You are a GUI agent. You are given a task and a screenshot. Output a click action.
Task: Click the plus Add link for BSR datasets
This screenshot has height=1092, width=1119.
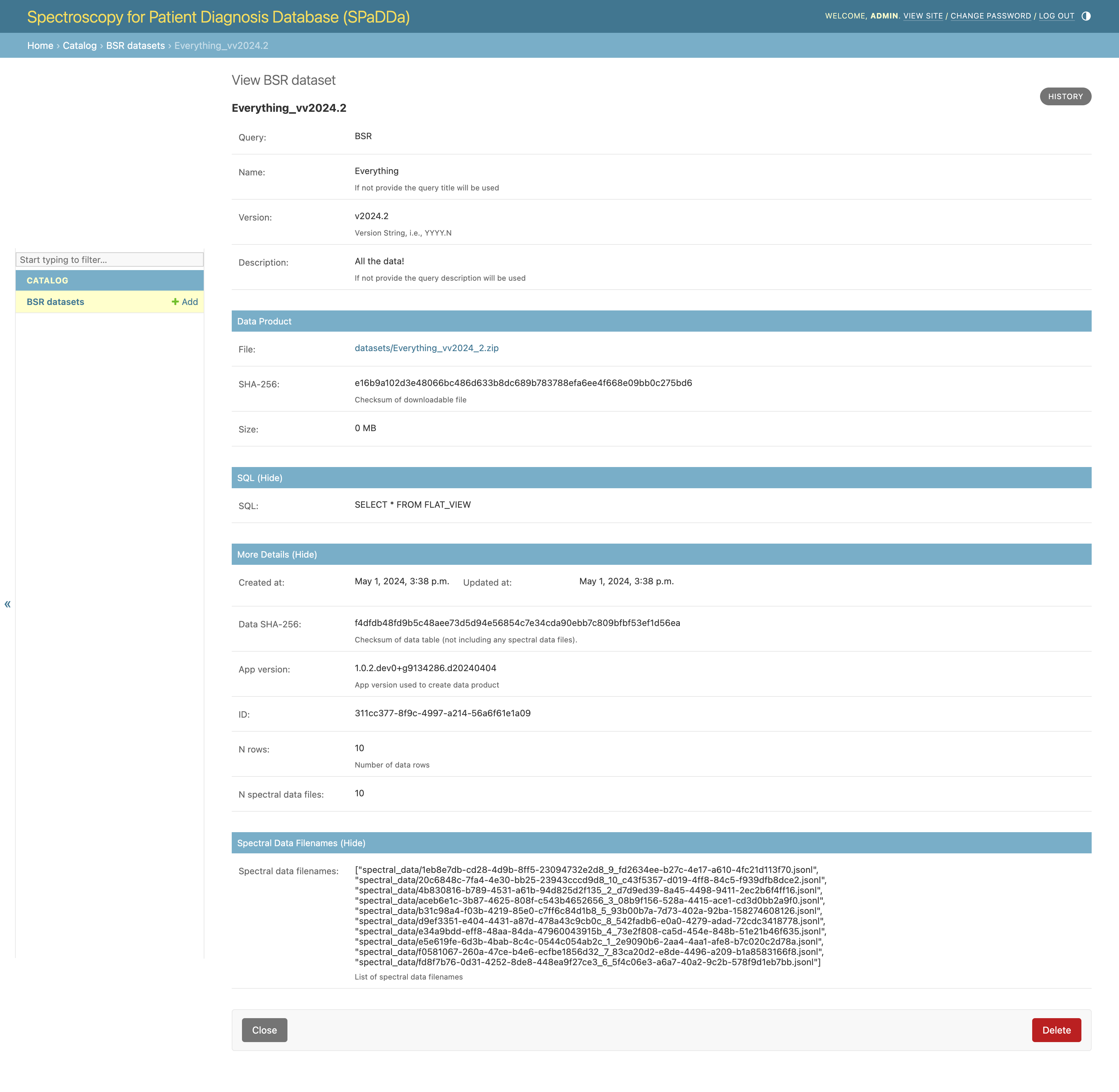coord(185,302)
